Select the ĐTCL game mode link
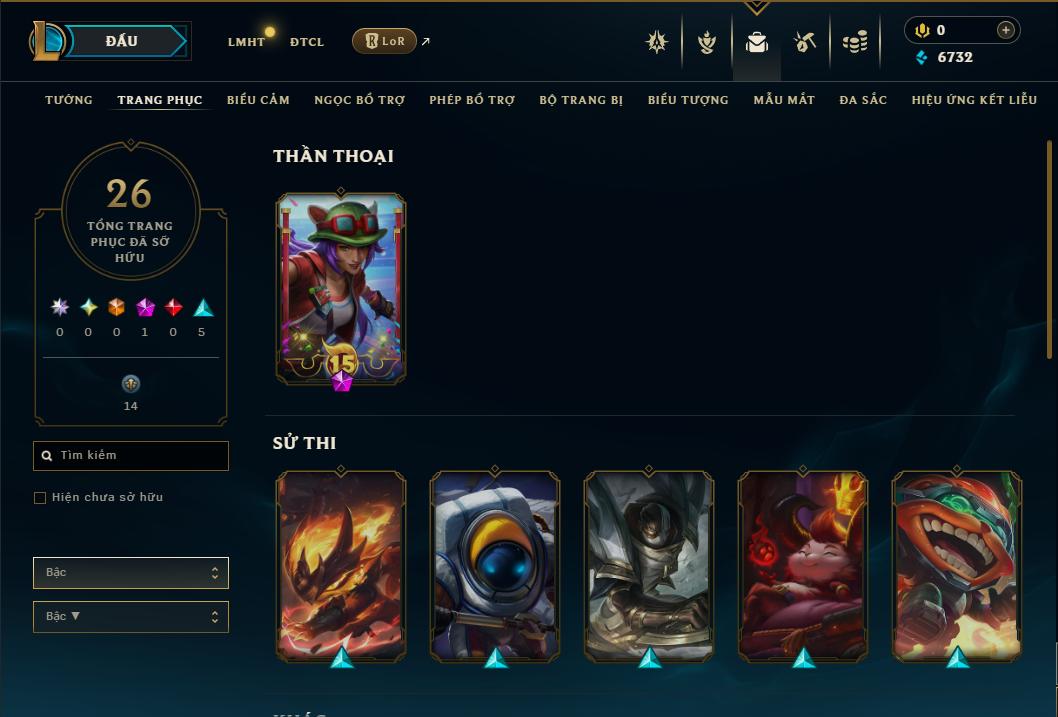 (307, 42)
